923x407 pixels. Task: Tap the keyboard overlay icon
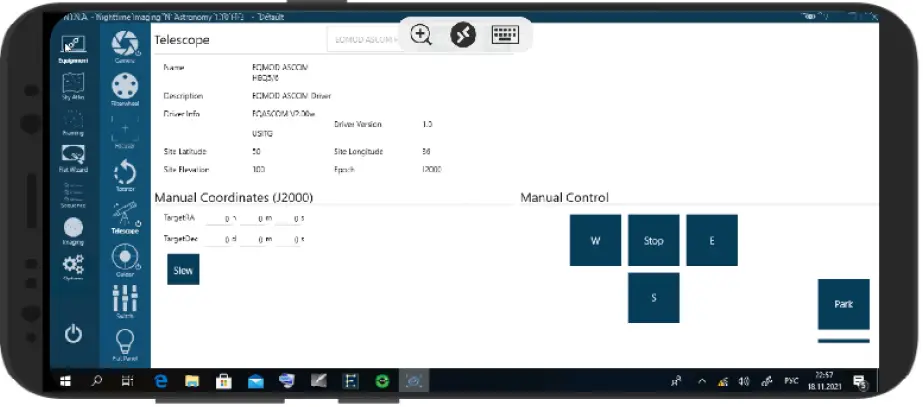tap(505, 35)
